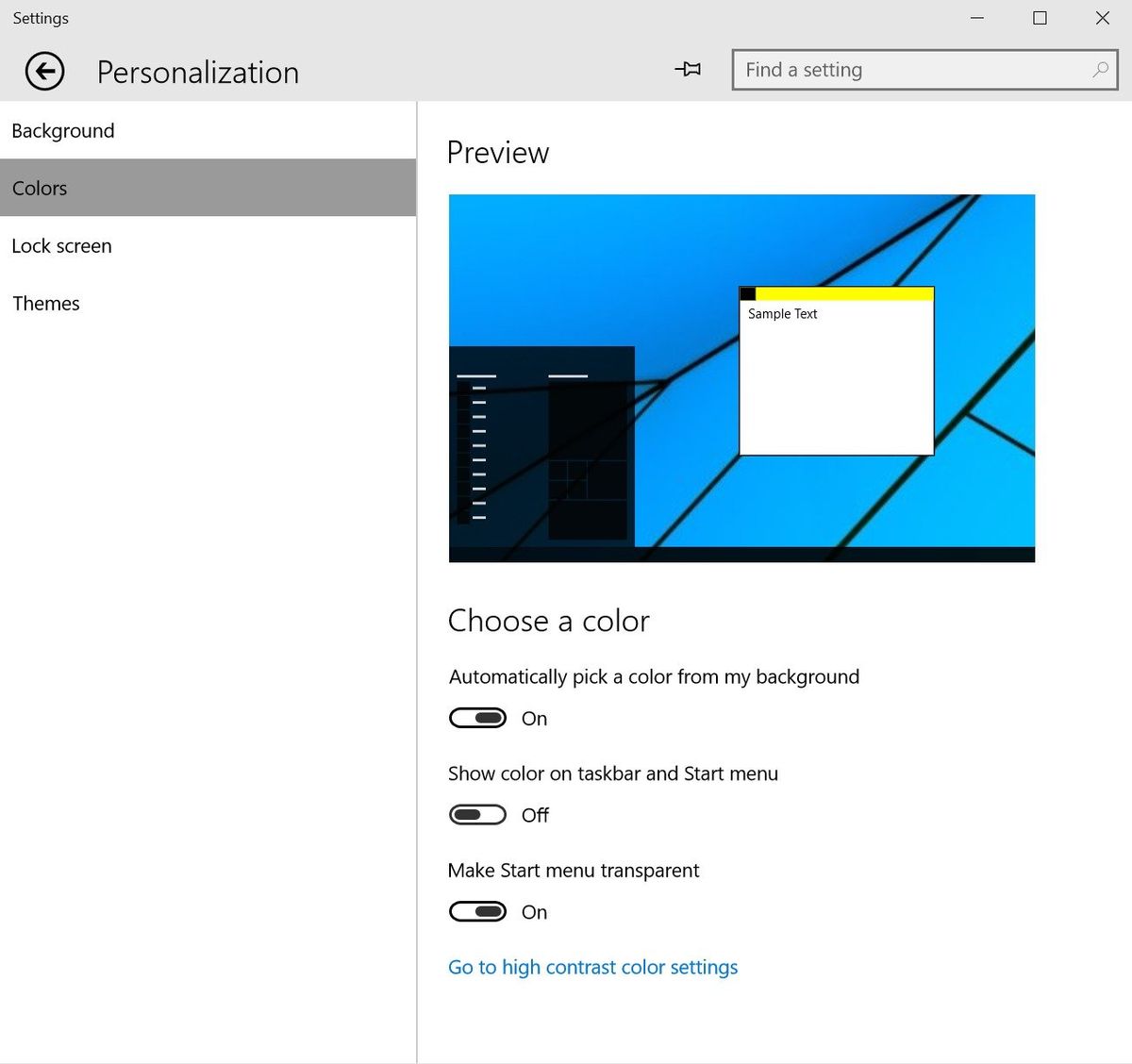Click the maximize icon on the Settings window
1132x1064 pixels.
tap(1040, 18)
